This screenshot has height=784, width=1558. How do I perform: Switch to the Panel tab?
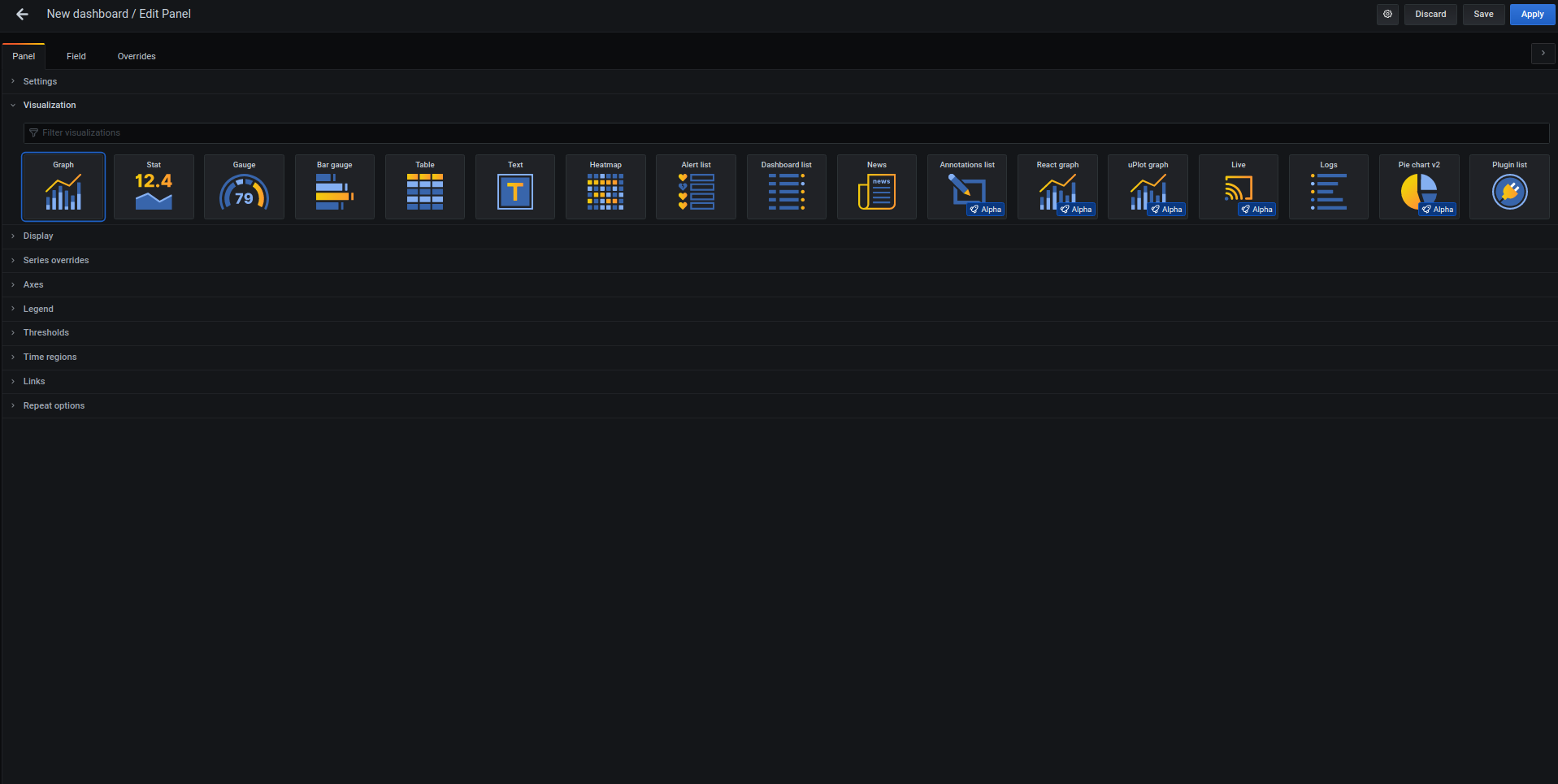(x=24, y=56)
